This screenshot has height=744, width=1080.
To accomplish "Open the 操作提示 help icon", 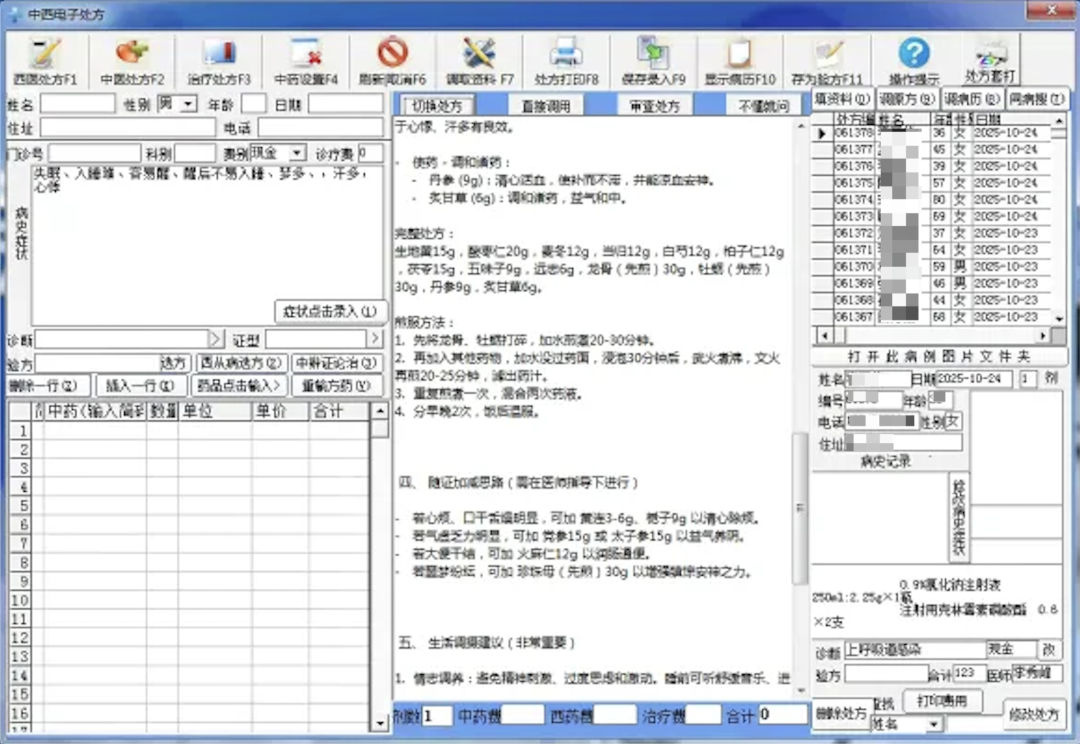I will coord(913,61).
